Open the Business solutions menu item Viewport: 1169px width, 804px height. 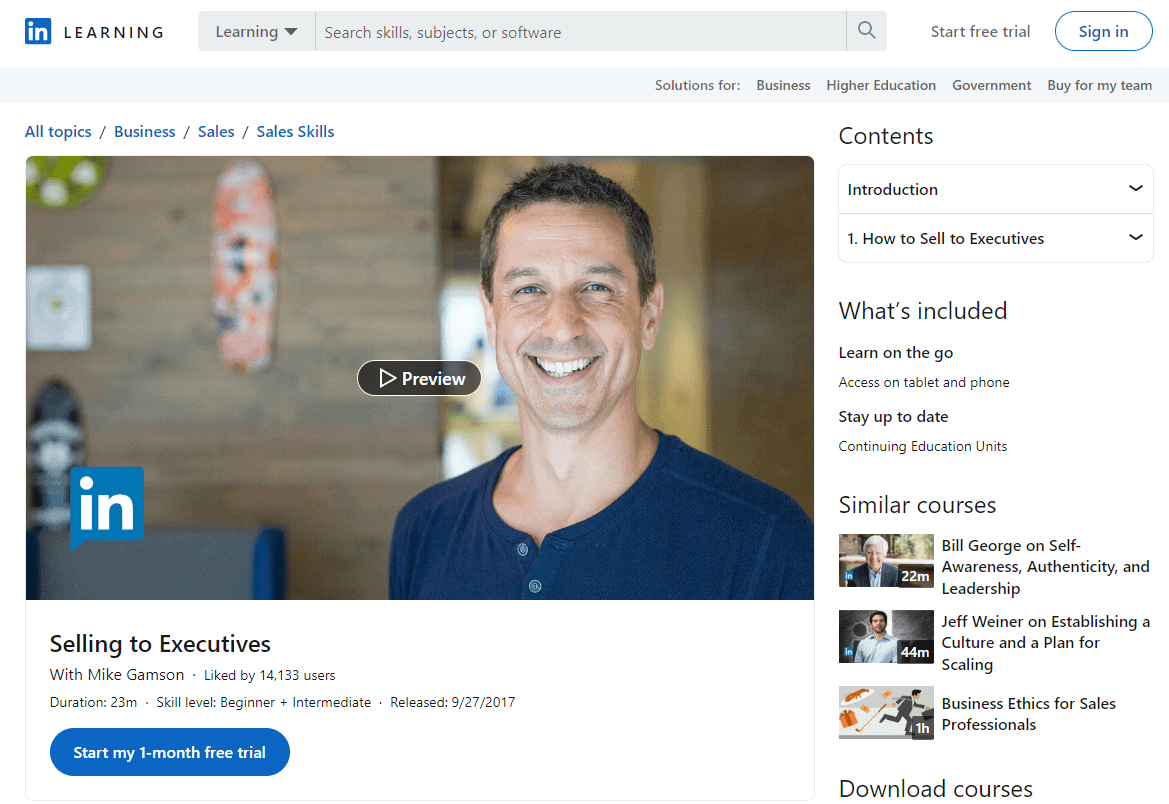coord(783,85)
